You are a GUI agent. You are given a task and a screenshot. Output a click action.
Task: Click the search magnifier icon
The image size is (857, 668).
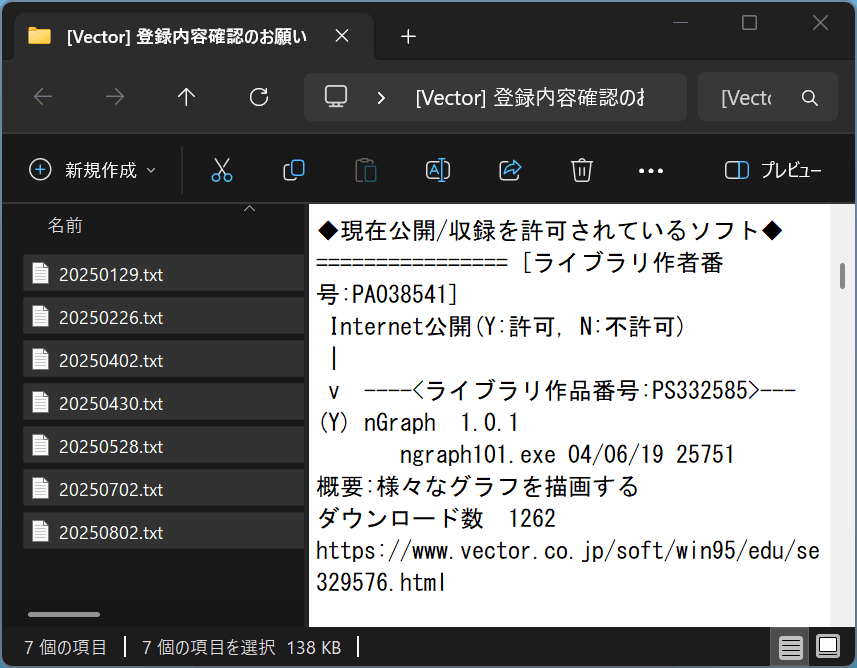click(x=809, y=98)
